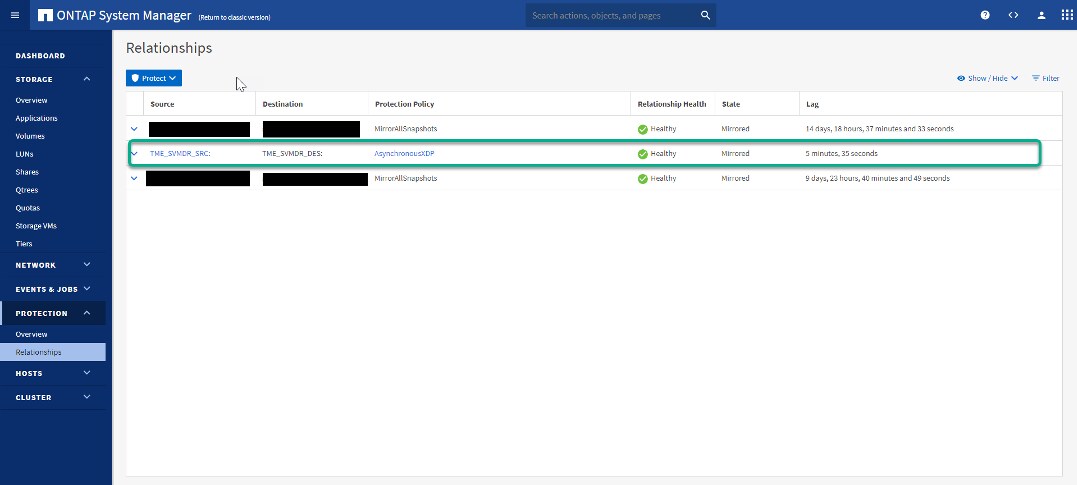Click Return to classic version link

point(234,17)
